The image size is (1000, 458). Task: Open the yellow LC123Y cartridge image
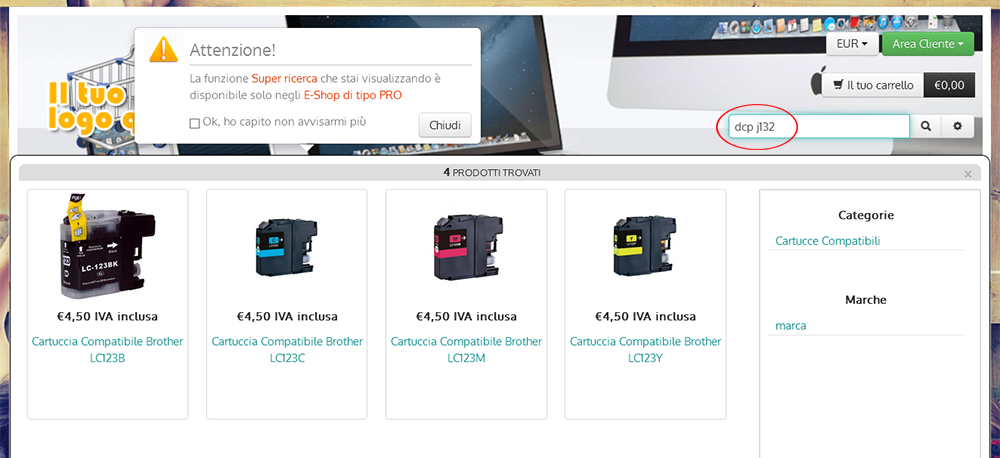point(645,246)
